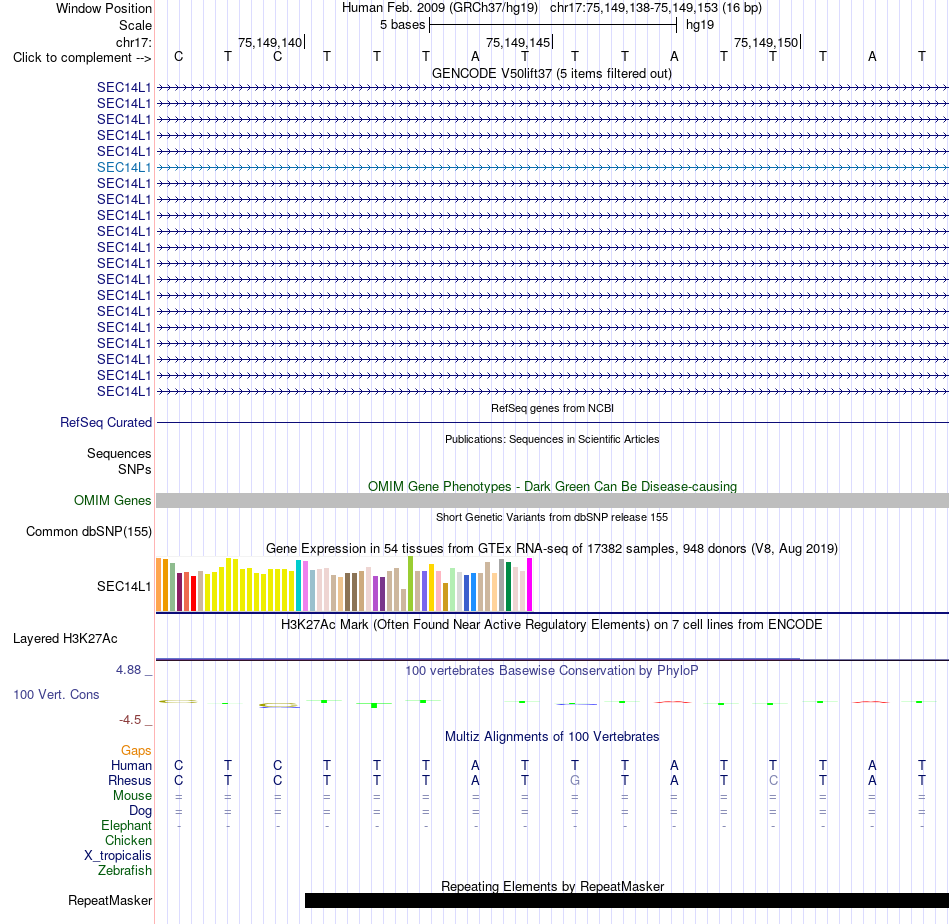Open 'Multiz Alignments of 100 Vertebrates' title
Screen dimensions: 950x924
552,736
